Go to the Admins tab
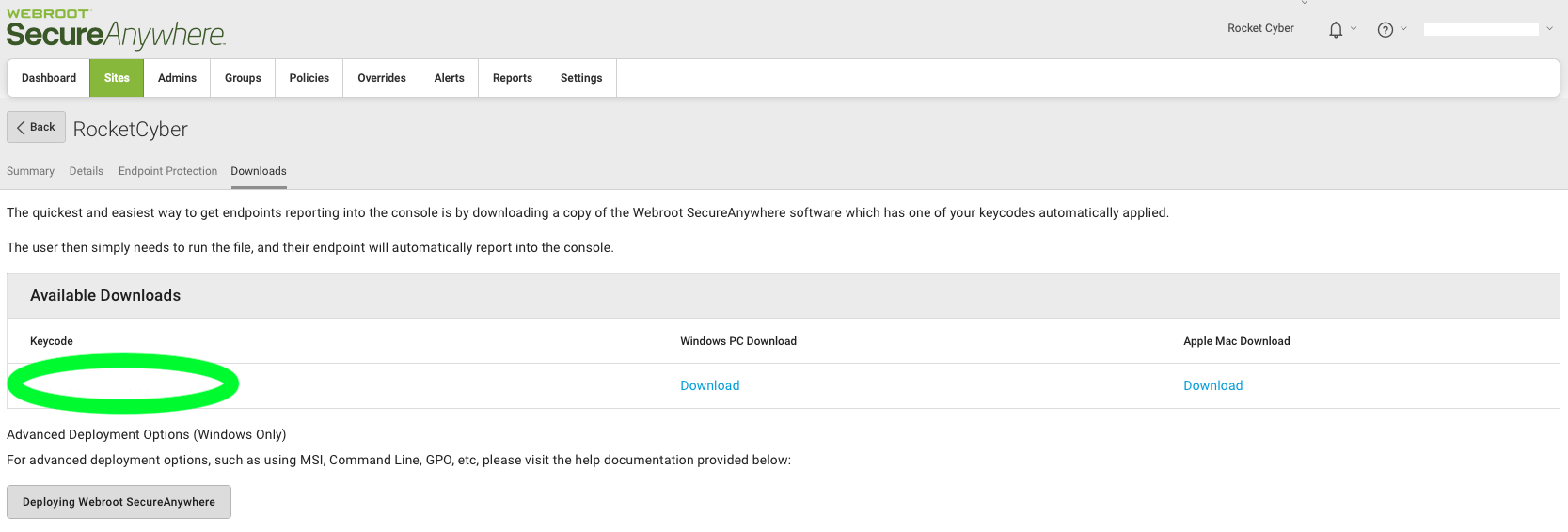This screenshot has height=532, width=1568. [x=177, y=78]
